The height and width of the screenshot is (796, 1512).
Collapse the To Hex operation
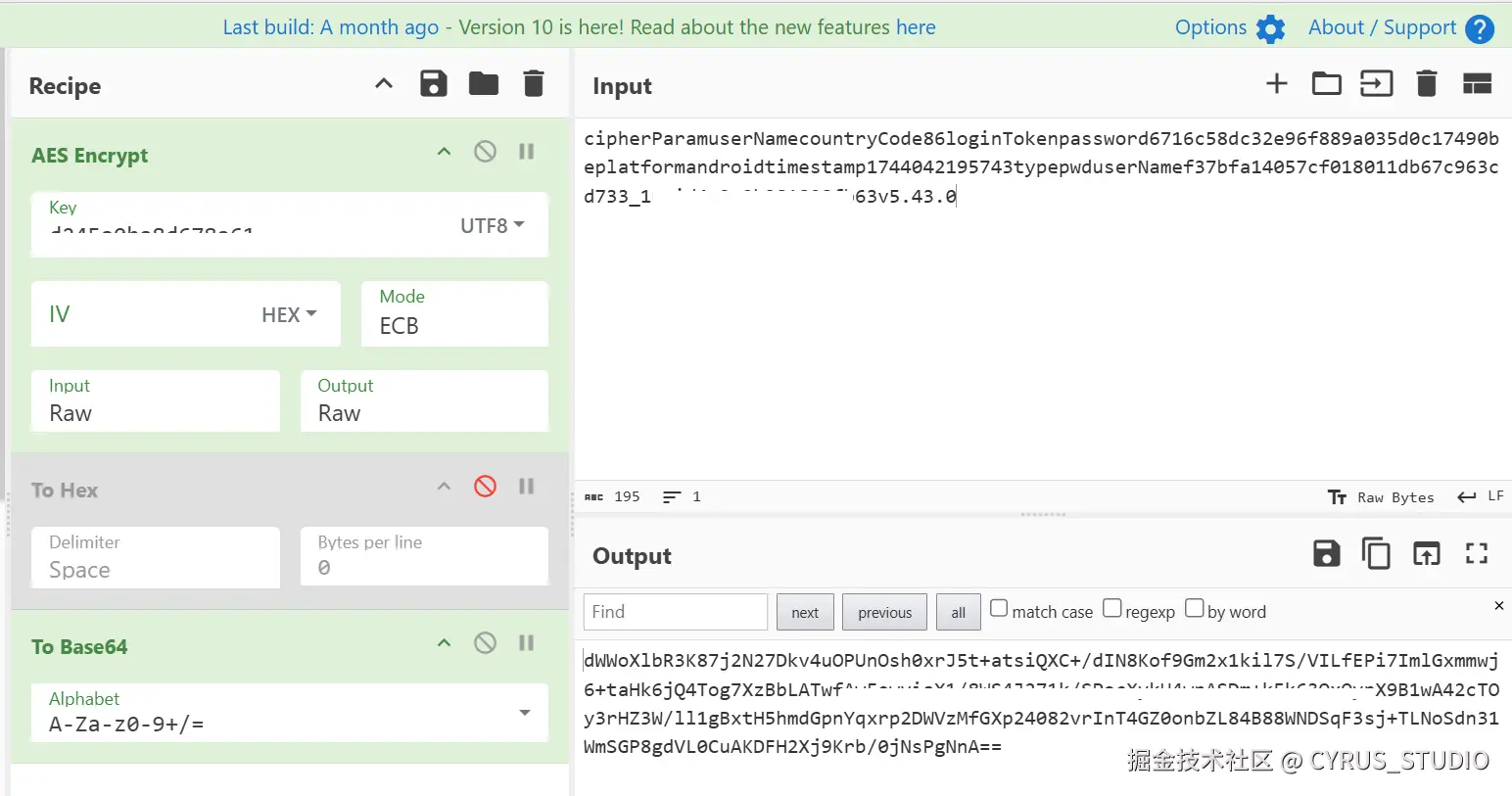444,487
